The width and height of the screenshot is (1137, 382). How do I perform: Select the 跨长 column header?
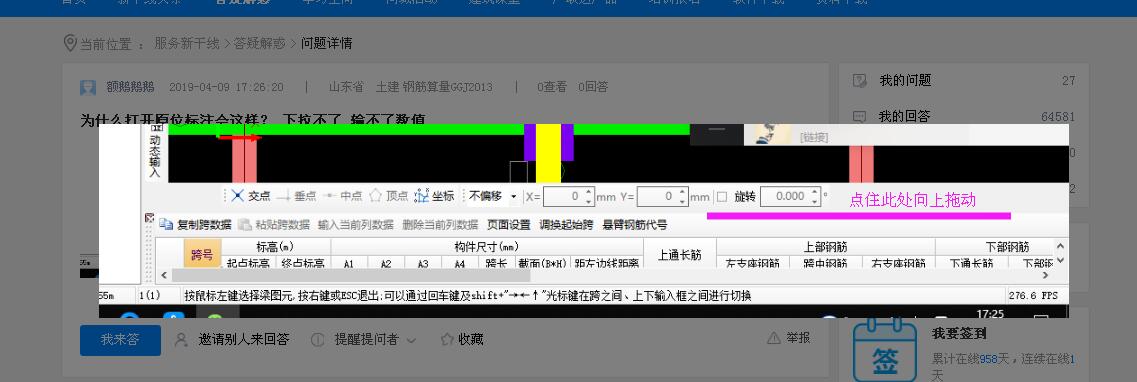pyautogui.click(x=496, y=262)
